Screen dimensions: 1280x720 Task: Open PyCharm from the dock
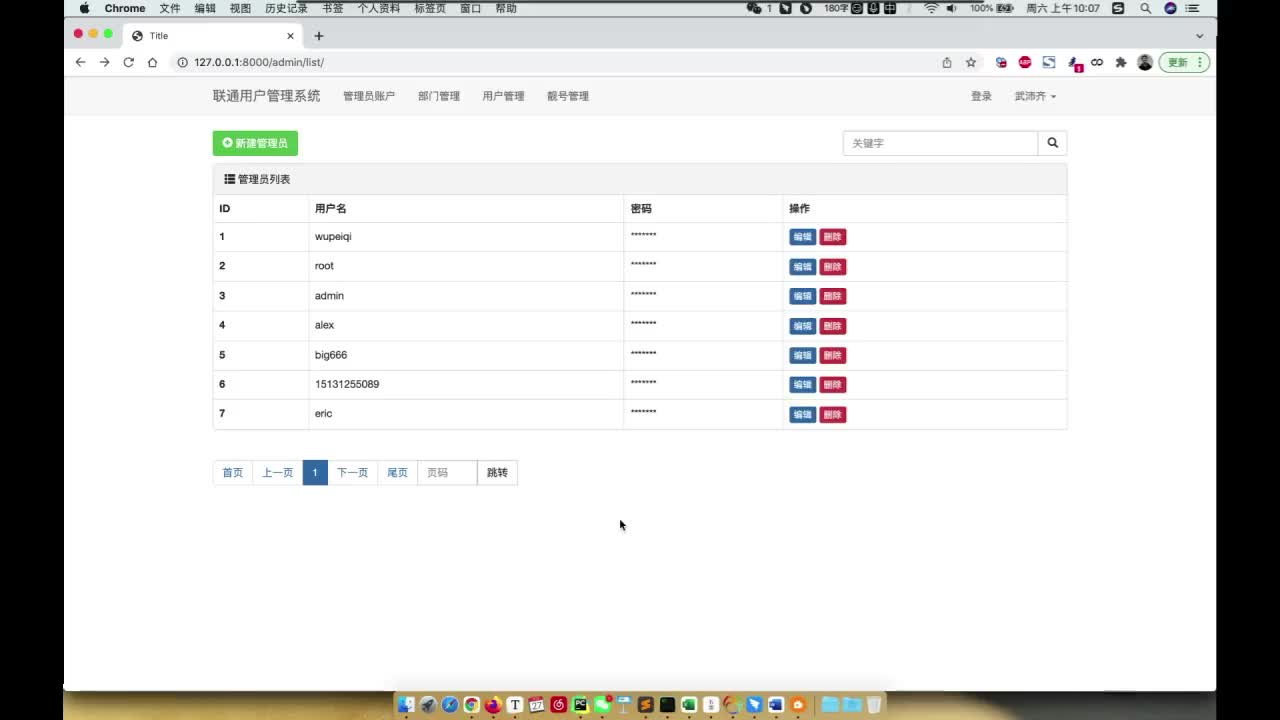580,705
